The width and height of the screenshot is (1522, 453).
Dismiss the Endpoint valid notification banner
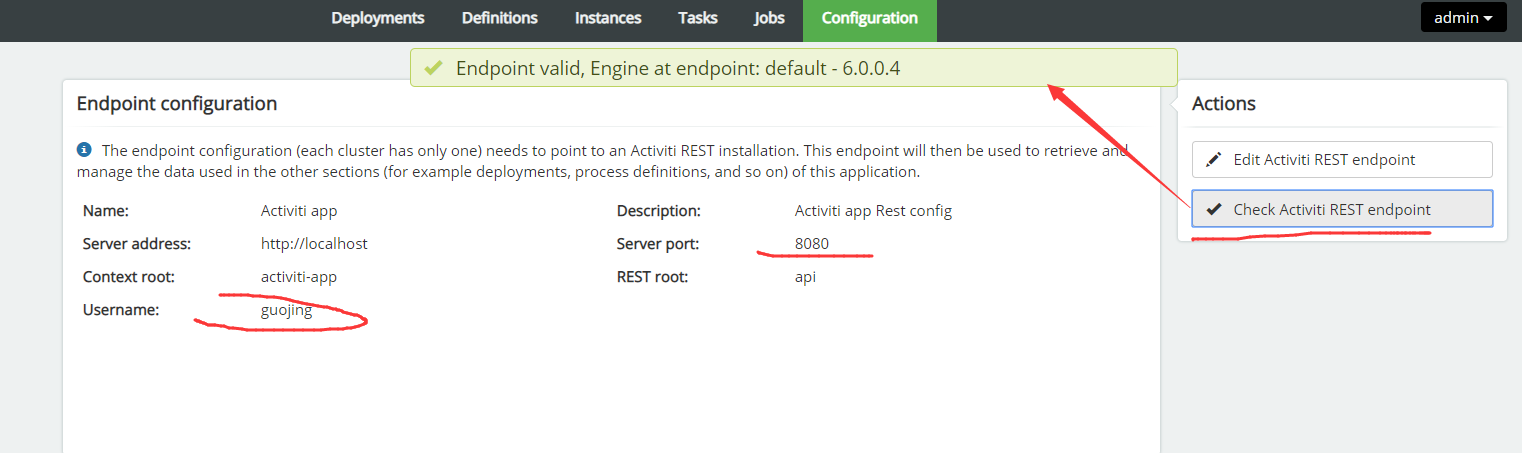click(793, 68)
